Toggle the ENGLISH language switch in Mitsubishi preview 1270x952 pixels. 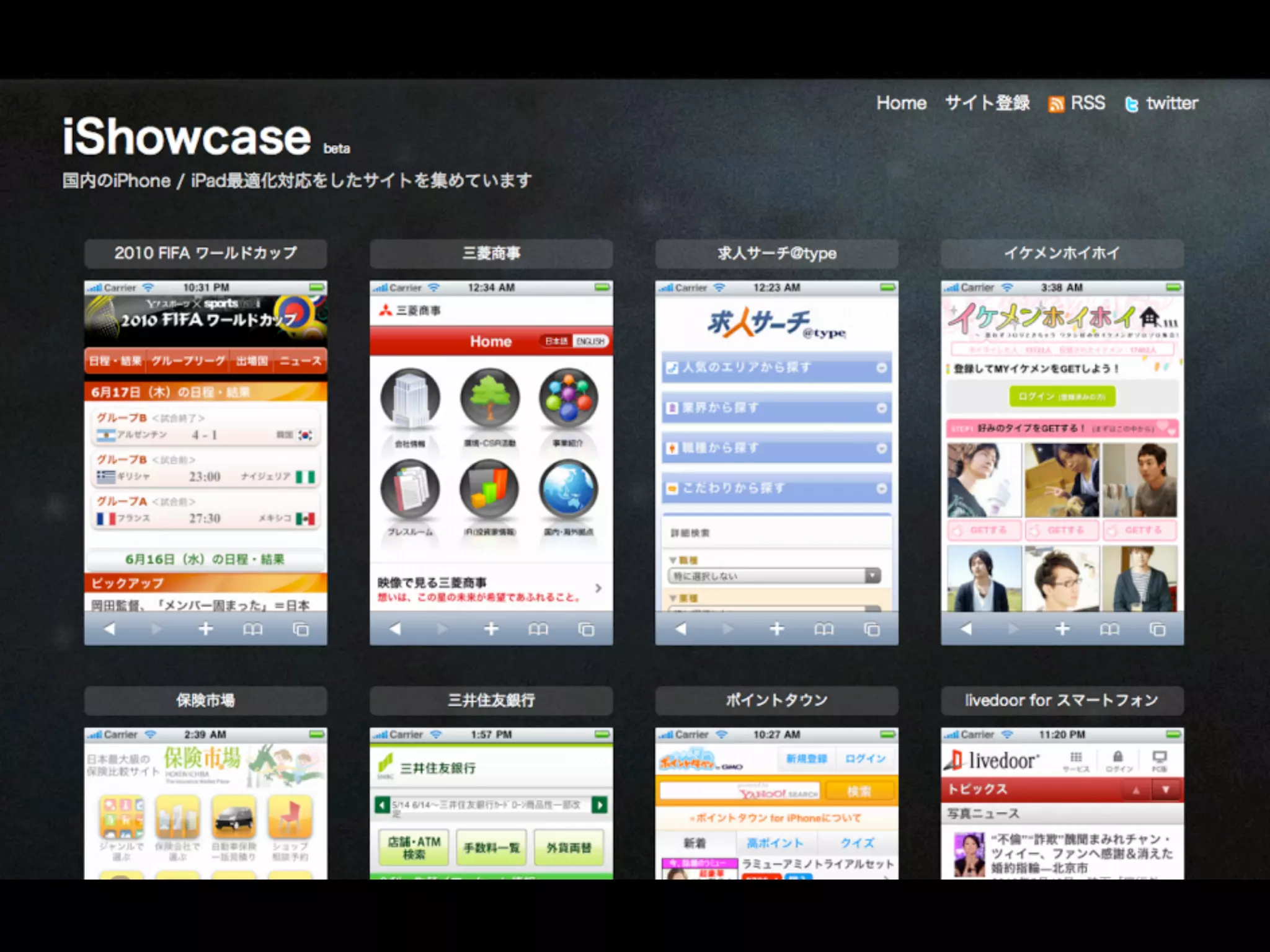pos(590,342)
